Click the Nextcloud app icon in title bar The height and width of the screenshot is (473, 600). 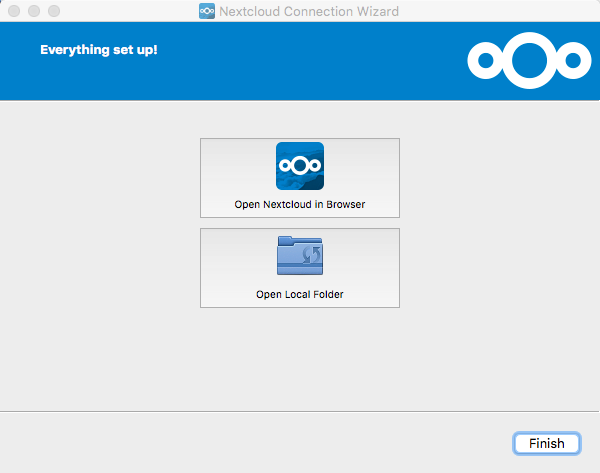(207, 11)
